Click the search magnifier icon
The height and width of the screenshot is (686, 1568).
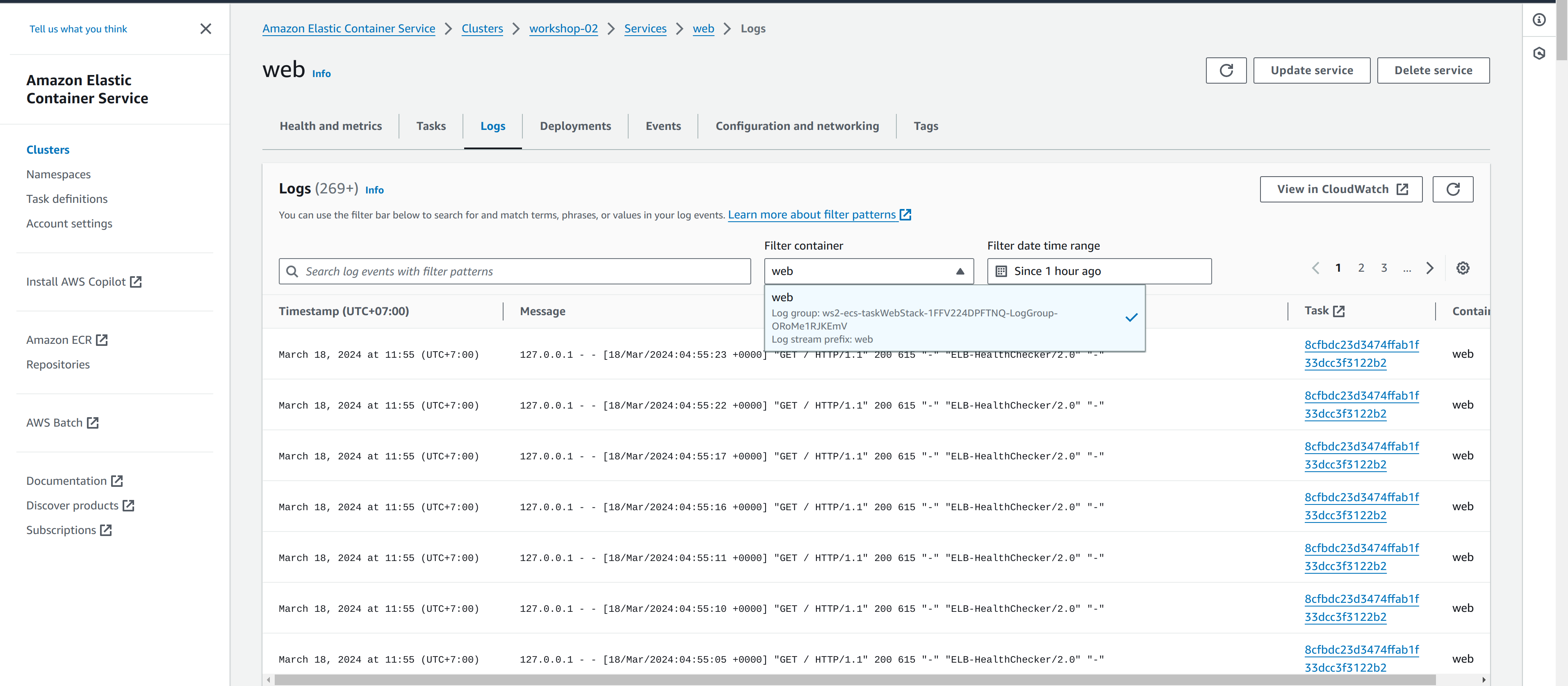(x=292, y=271)
